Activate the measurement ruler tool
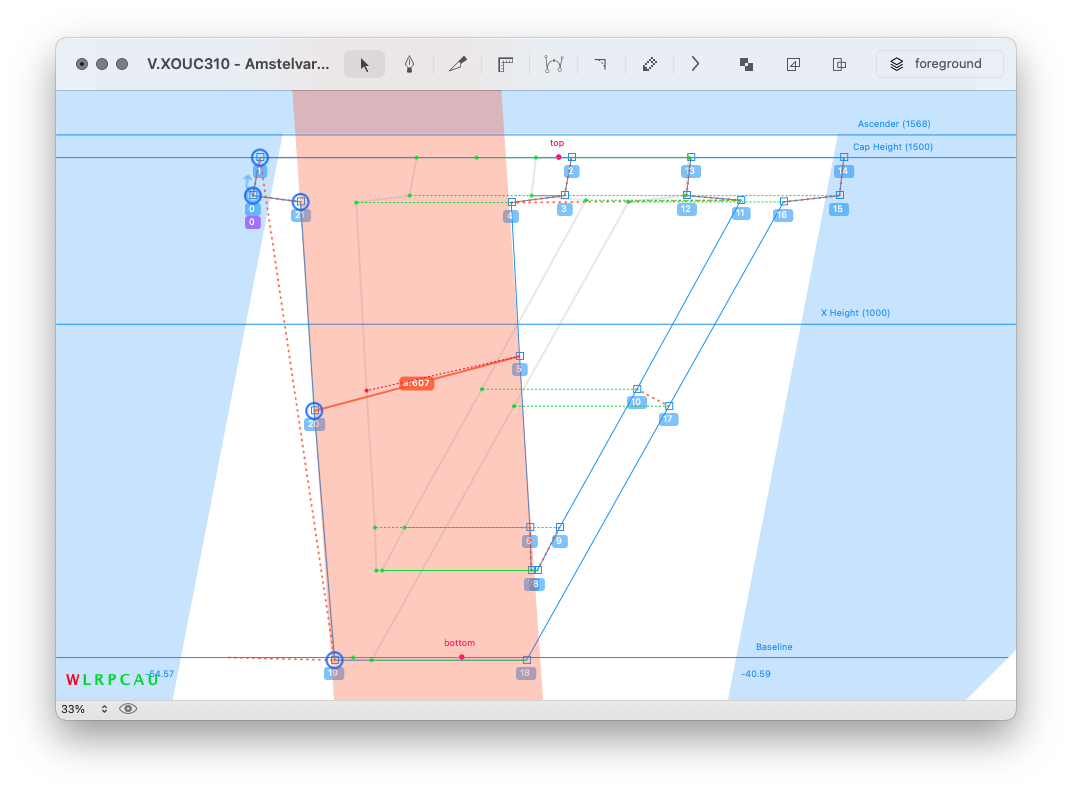This screenshot has height=794, width=1072. click(x=505, y=64)
